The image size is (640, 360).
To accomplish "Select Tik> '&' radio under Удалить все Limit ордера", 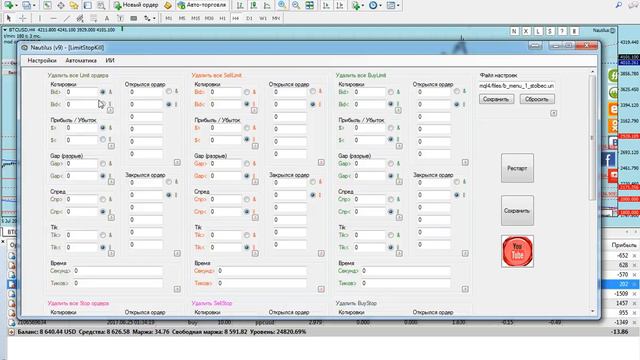I will tap(103, 235).
